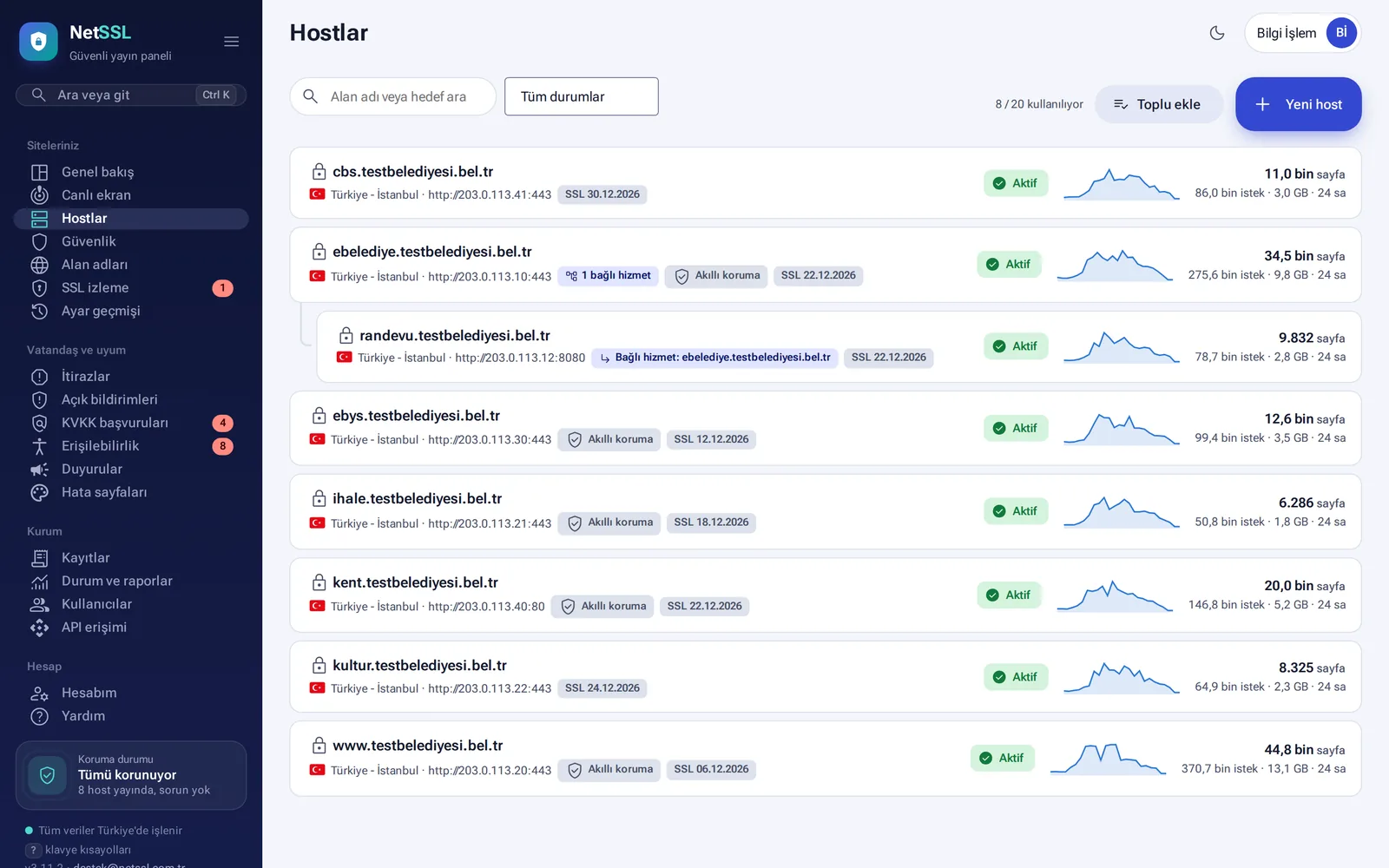Click the Yeni host button

(x=1298, y=104)
